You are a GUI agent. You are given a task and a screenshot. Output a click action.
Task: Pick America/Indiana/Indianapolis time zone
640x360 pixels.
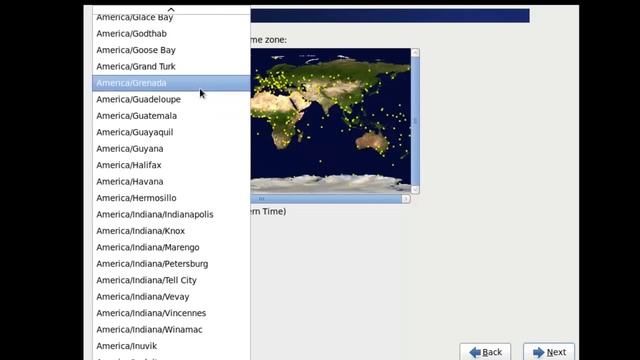click(171, 214)
